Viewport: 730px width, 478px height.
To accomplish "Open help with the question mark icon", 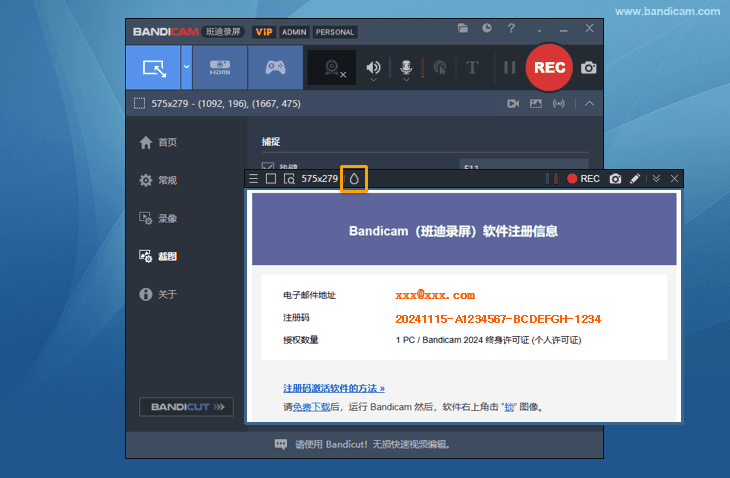I will pyautogui.click(x=511, y=28).
